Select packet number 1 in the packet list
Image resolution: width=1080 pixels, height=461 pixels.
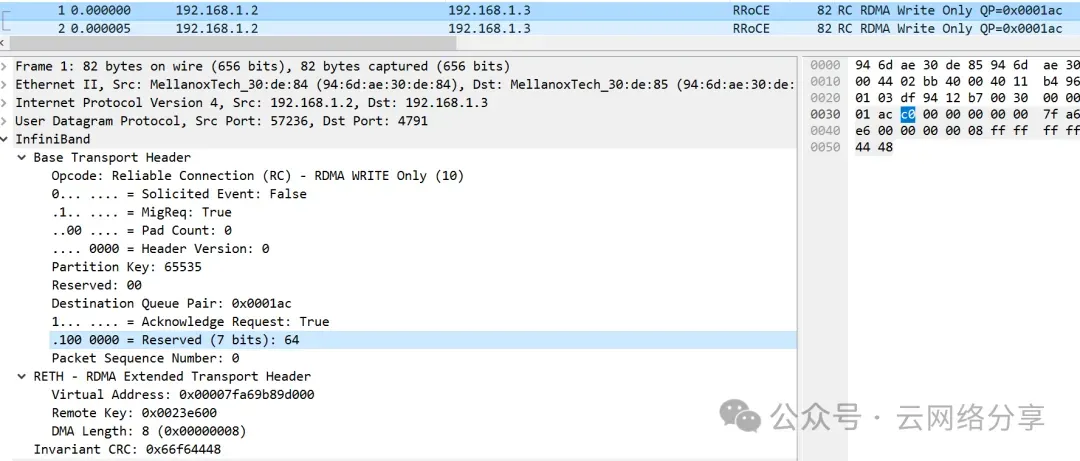point(400,10)
